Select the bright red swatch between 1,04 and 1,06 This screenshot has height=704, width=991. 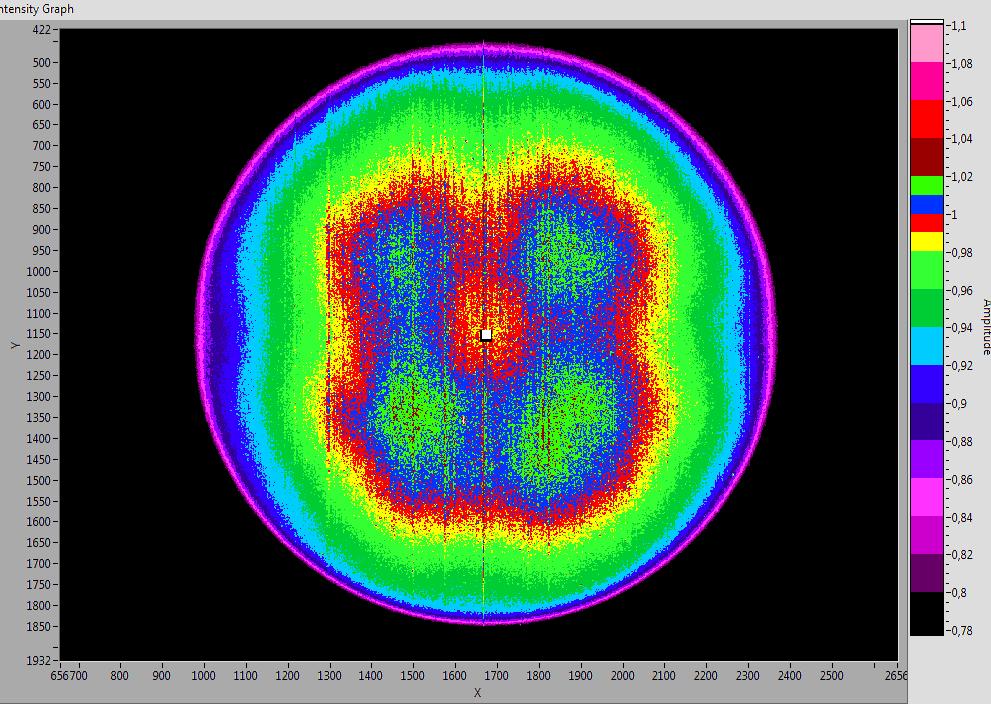pos(927,119)
